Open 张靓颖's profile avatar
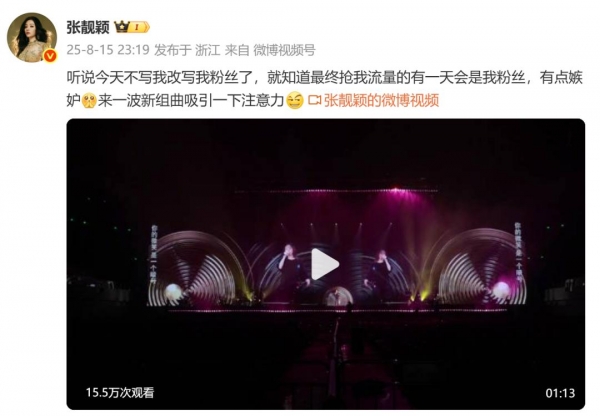This screenshot has height=416, width=600. [32, 37]
